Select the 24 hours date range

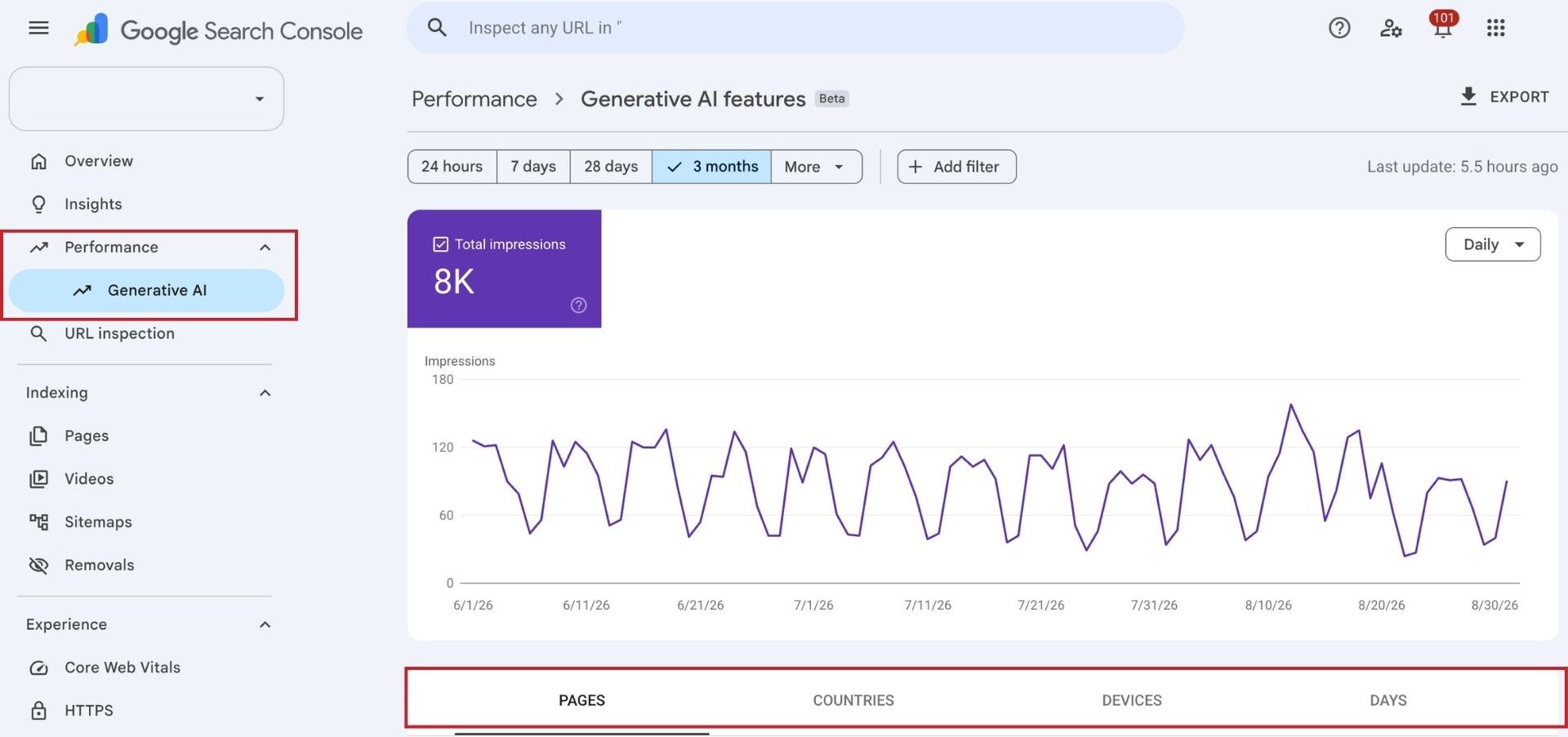(452, 167)
